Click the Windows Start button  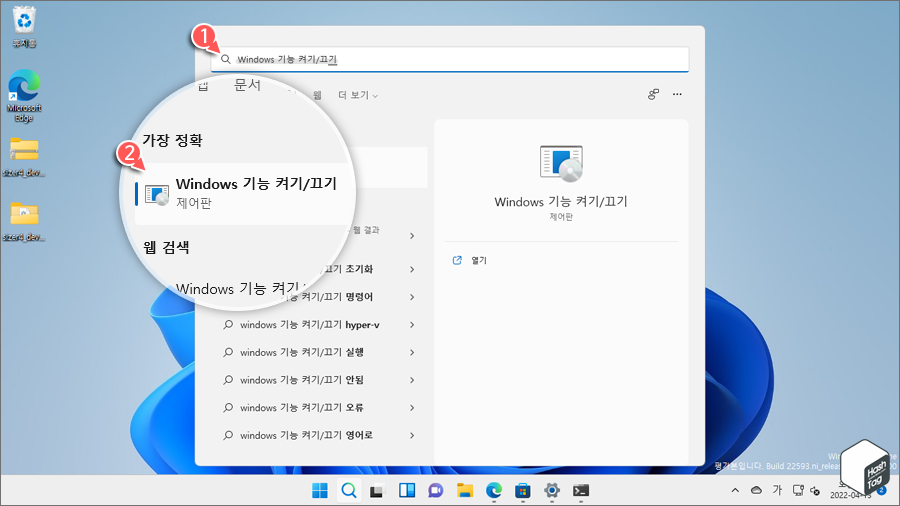[320, 491]
